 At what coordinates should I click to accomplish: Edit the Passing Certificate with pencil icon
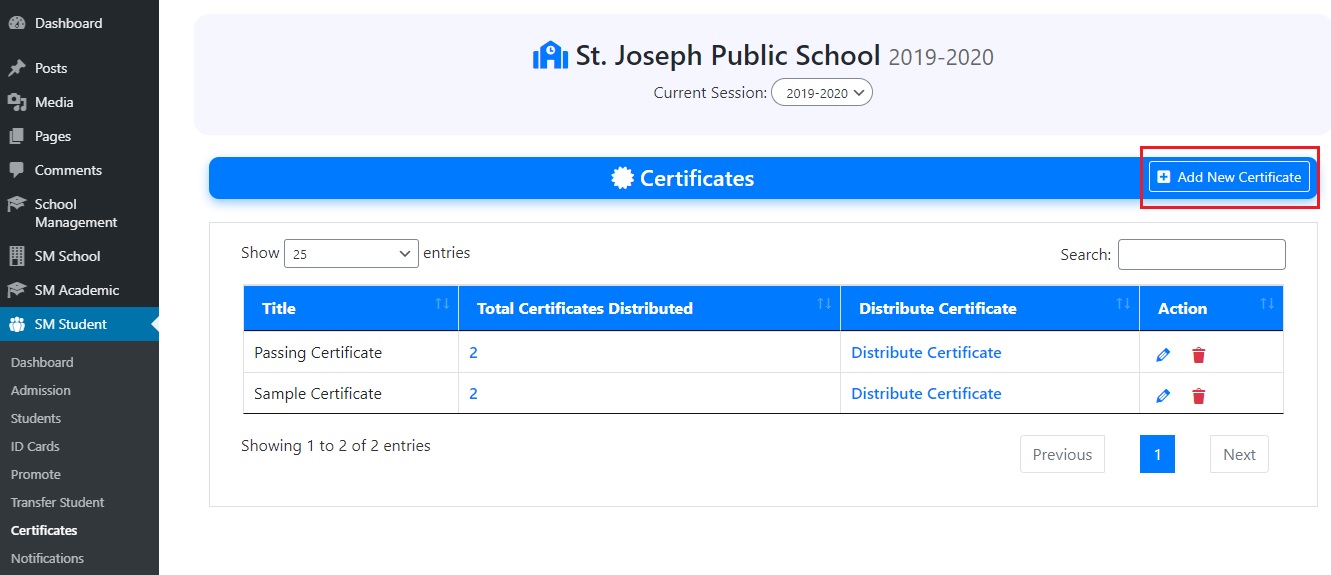click(x=1163, y=355)
